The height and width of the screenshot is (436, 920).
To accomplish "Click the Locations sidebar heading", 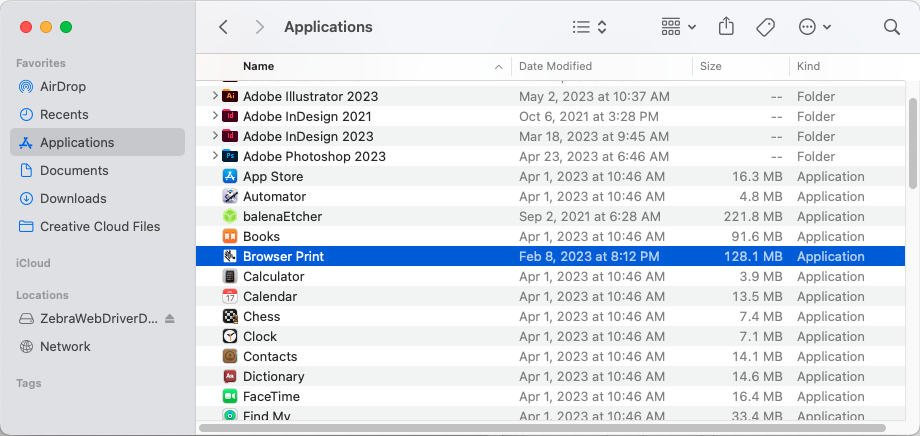I will coord(42,295).
